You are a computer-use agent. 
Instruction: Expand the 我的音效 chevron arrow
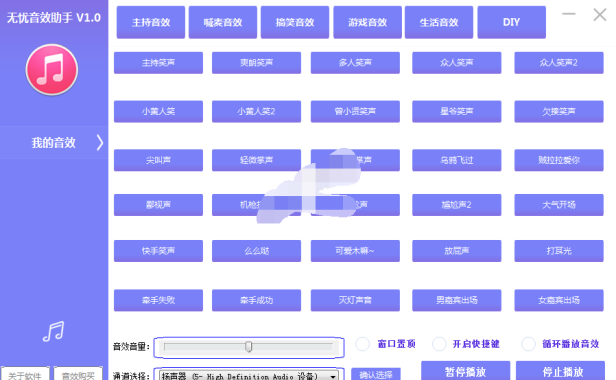(100, 143)
